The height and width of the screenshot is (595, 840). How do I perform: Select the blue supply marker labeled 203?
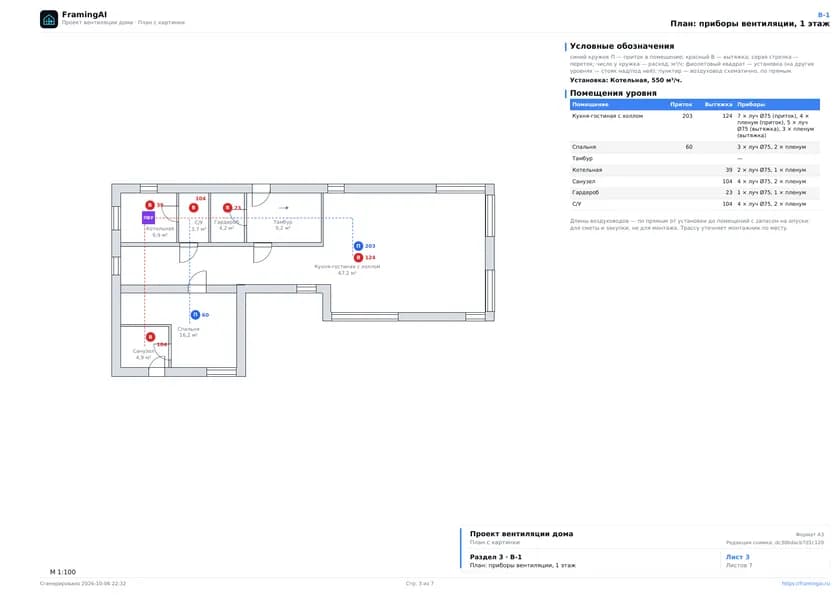[x=358, y=246]
